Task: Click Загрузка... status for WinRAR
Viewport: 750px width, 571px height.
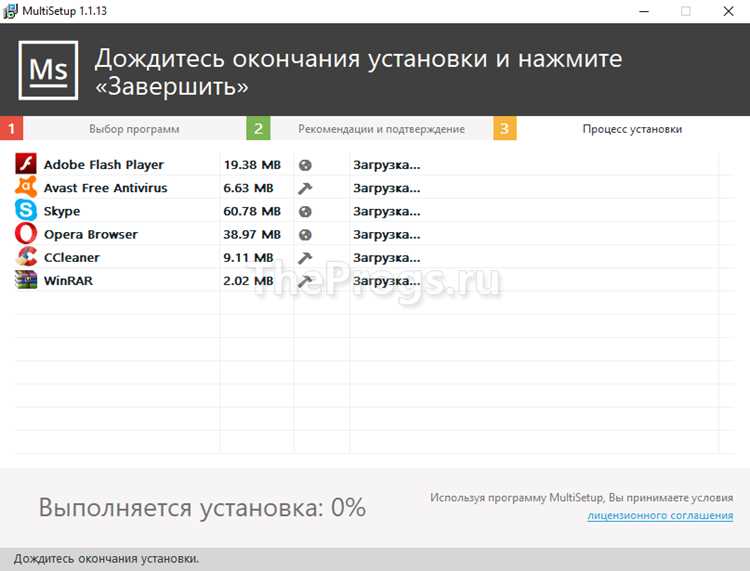Action: coord(386,281)
